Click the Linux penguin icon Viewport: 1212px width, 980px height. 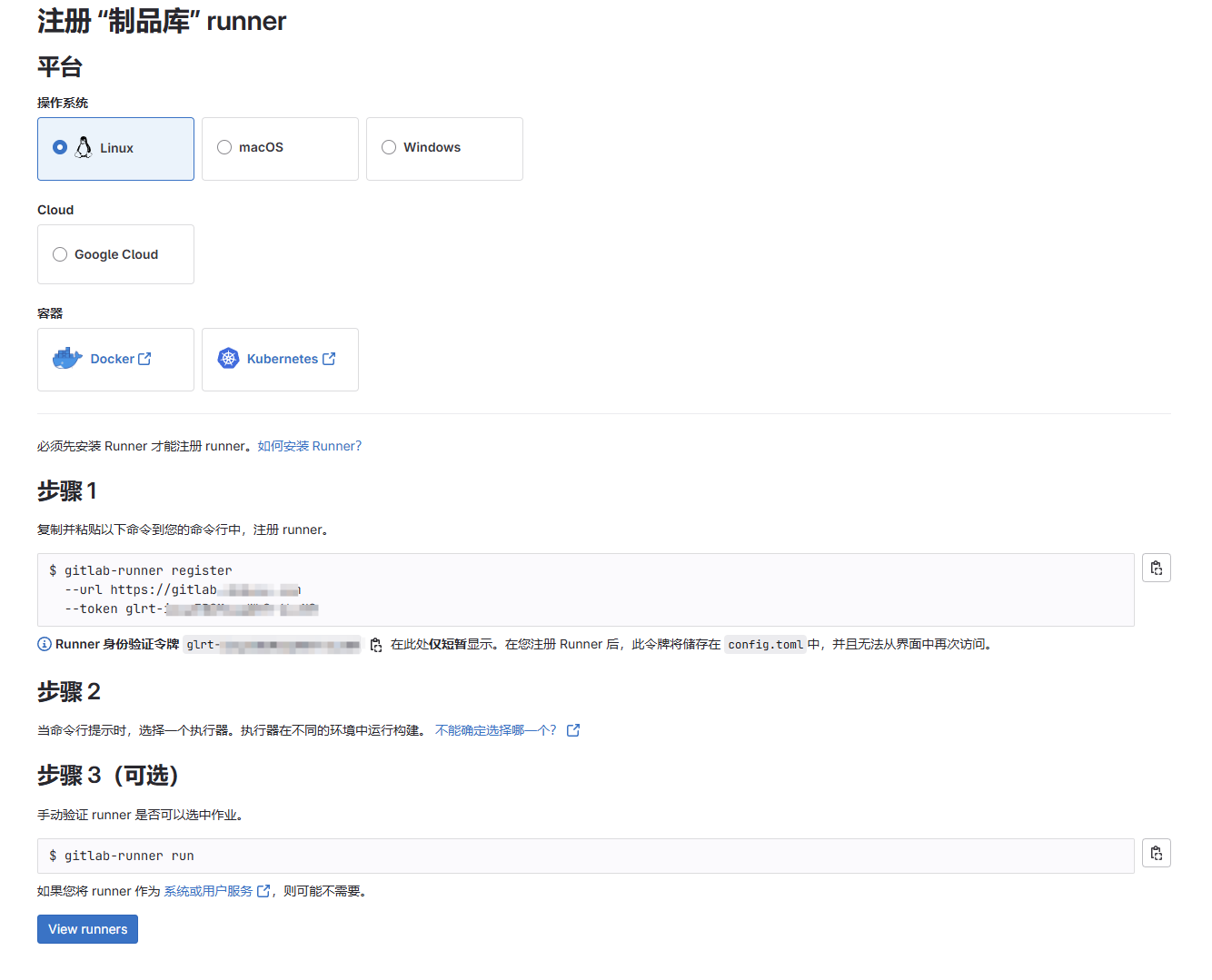point(84,147)
